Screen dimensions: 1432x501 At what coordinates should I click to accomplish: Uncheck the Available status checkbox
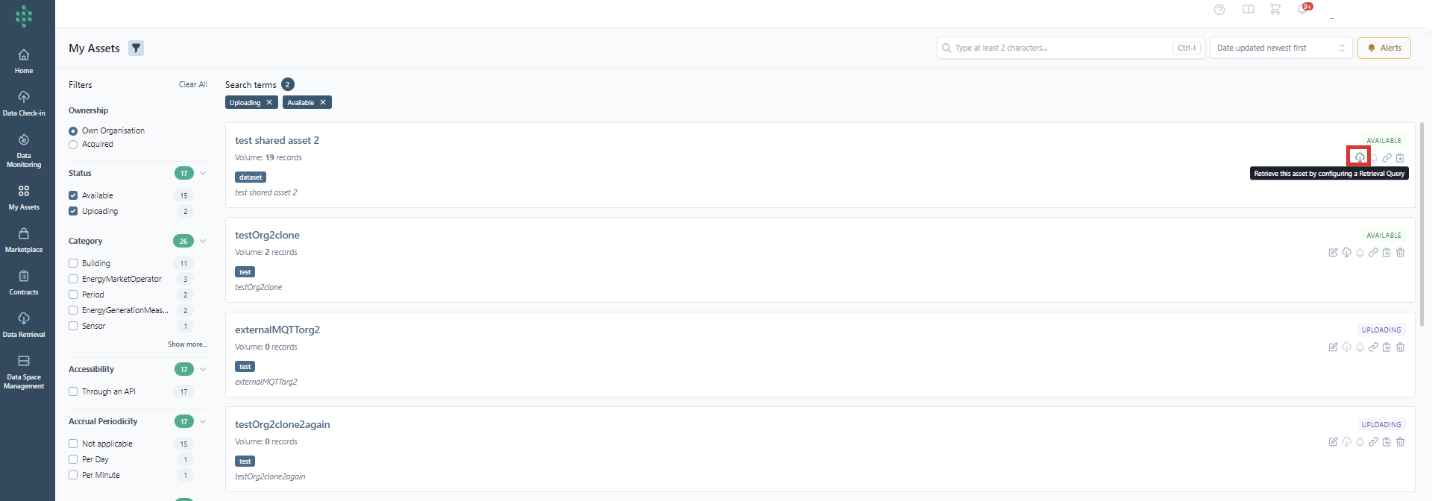click(x=73, y=195)
